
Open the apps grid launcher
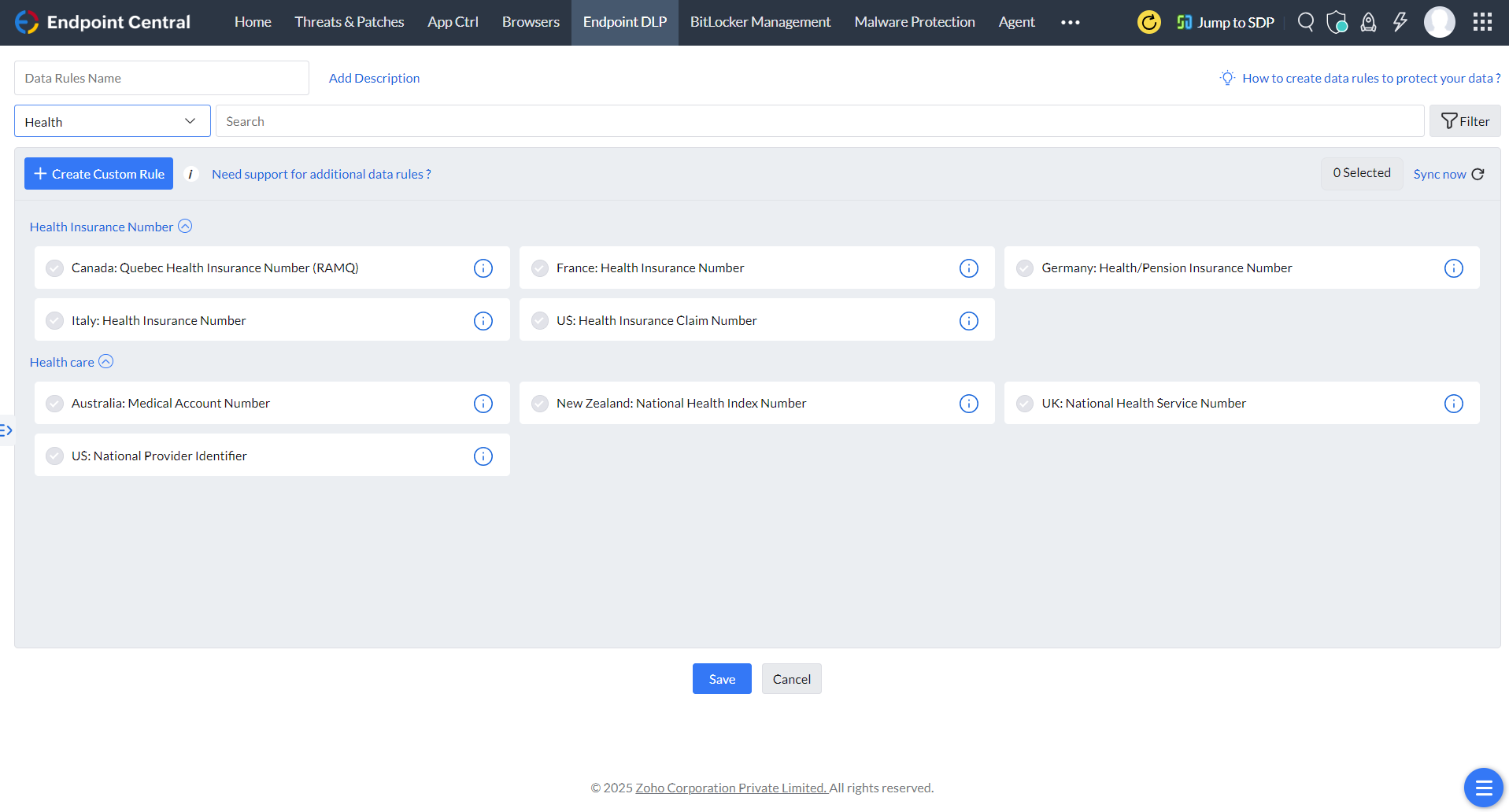pyautogui.click(x=1482, y=22)
